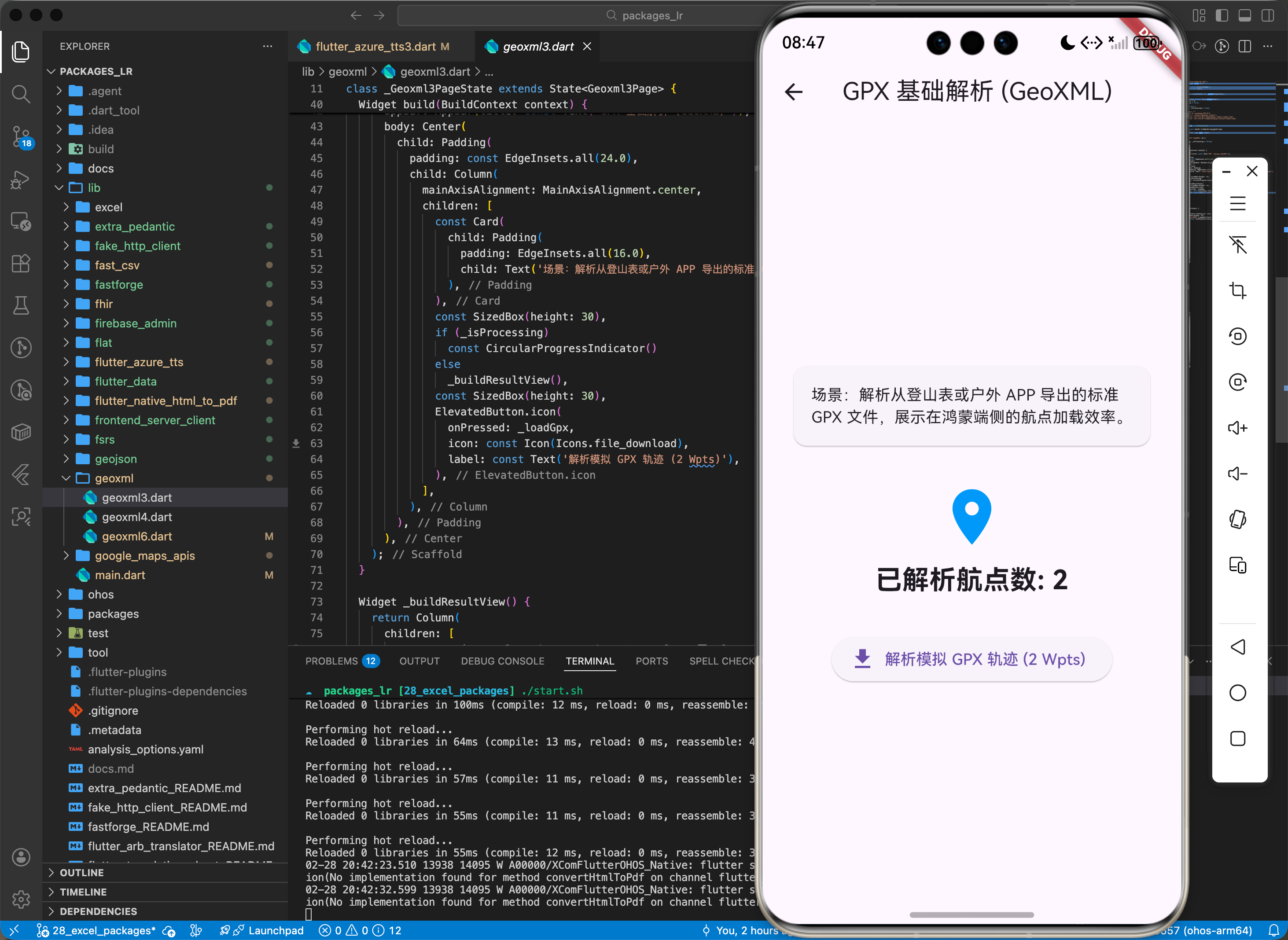Tap the emulator Back navigation triangle
The width and height of the screenshot is (1288, 940).
tap(1238, 647)
